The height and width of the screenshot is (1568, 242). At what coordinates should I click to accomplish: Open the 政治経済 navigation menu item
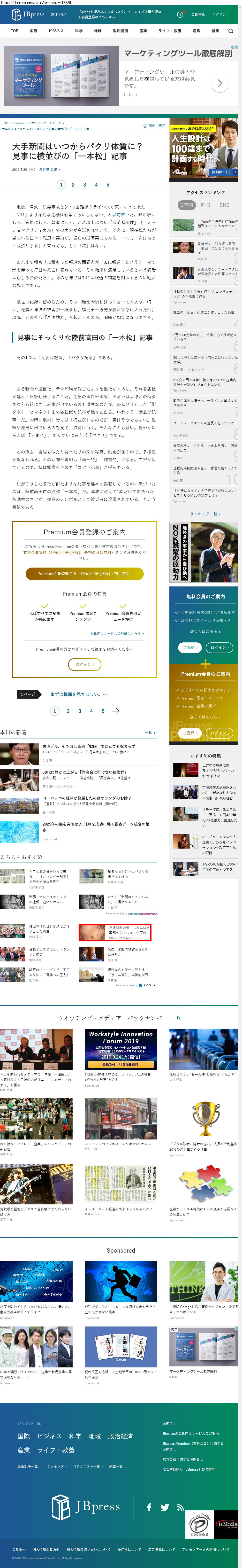(x=120, y=31)
